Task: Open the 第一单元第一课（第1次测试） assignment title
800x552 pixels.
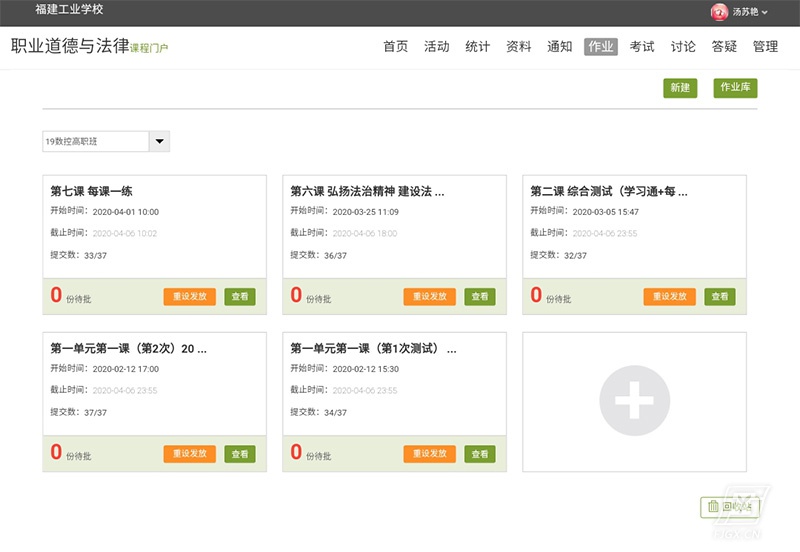Action: [373, 349]
